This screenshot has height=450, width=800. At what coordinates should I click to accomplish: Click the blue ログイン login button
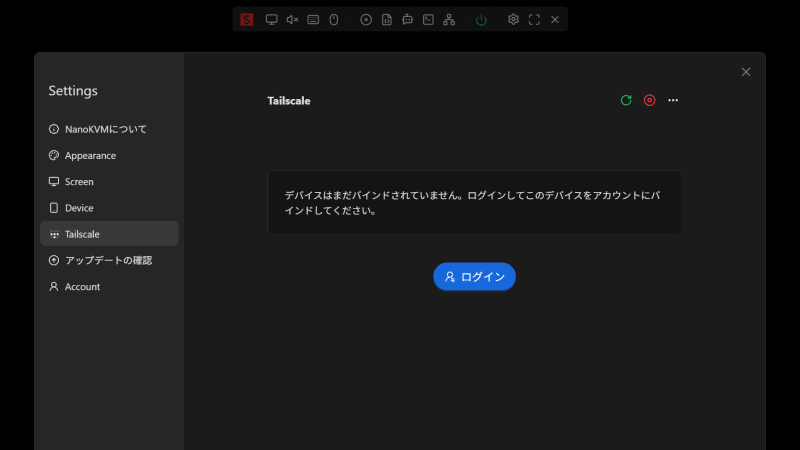474,277
